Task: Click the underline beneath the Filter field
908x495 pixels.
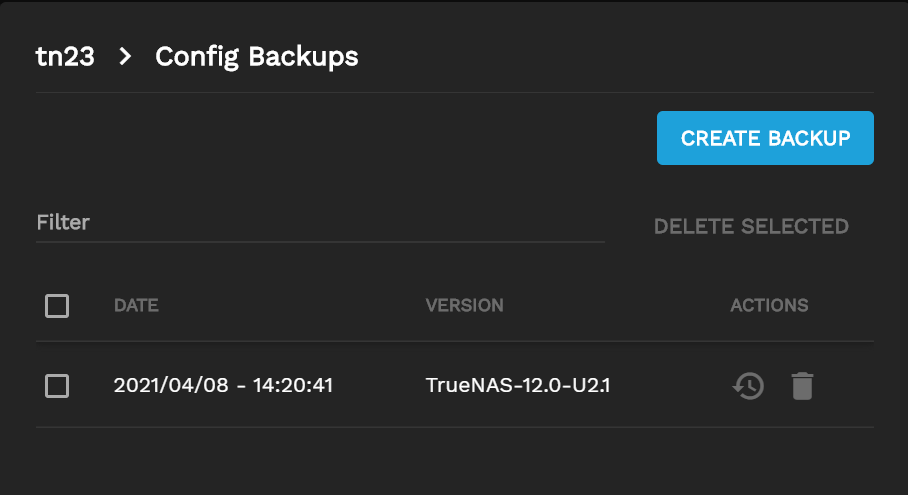Action: [320, 241]
